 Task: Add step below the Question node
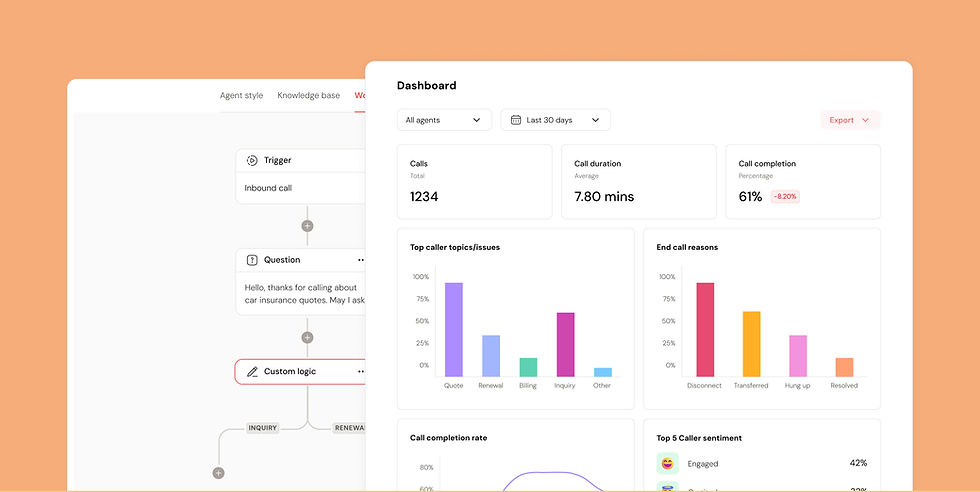pos(307,338)
